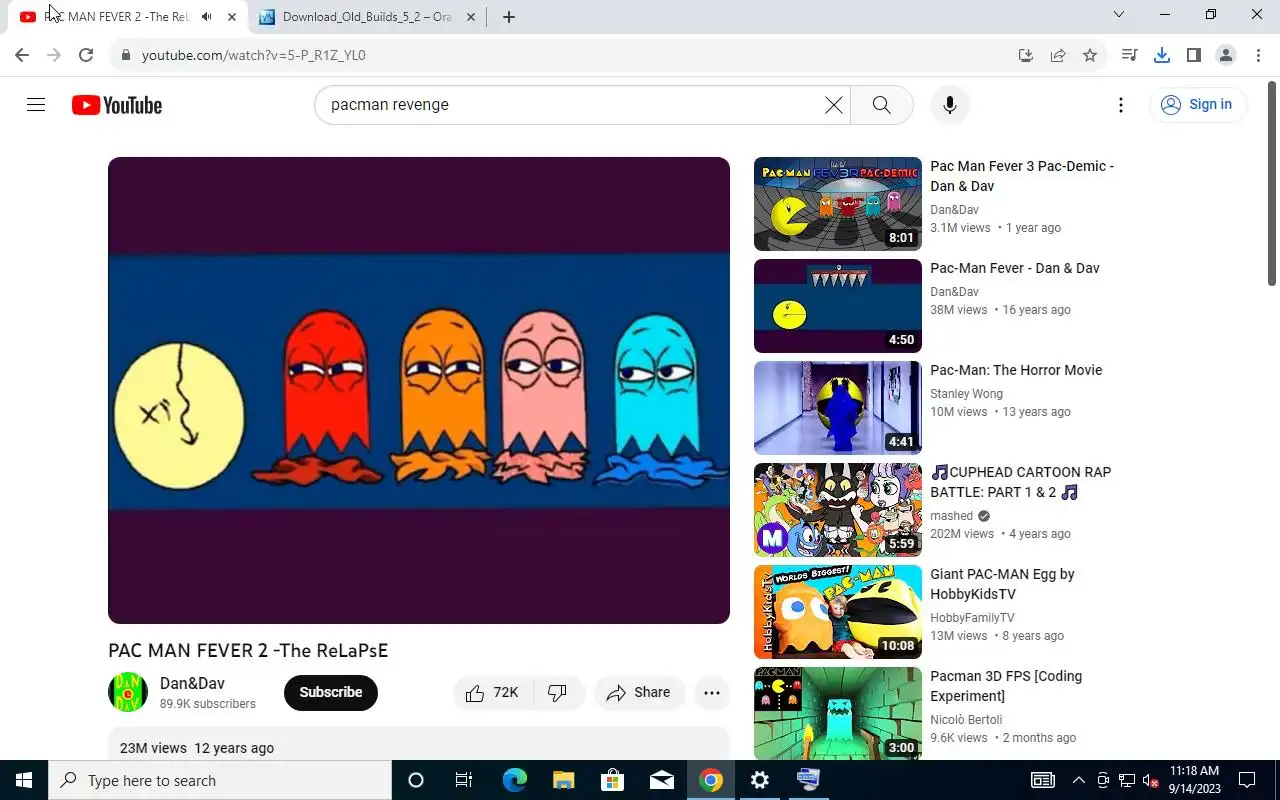Reload the current page
This screenshot has height=800, width=1280.
(x=86, y=55)
